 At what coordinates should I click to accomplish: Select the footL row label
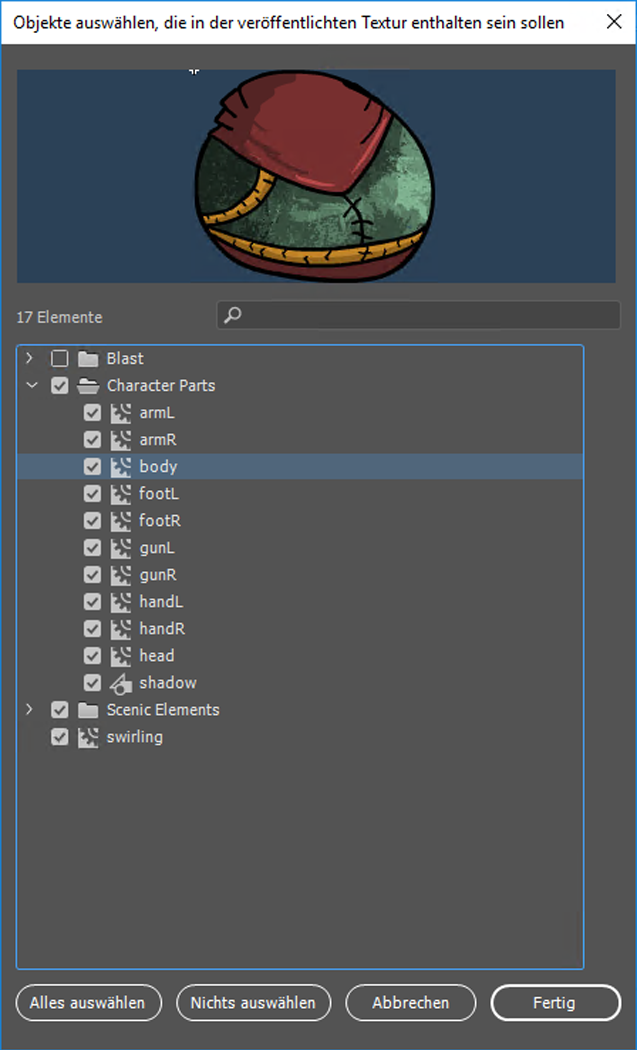tap(159, 494)
